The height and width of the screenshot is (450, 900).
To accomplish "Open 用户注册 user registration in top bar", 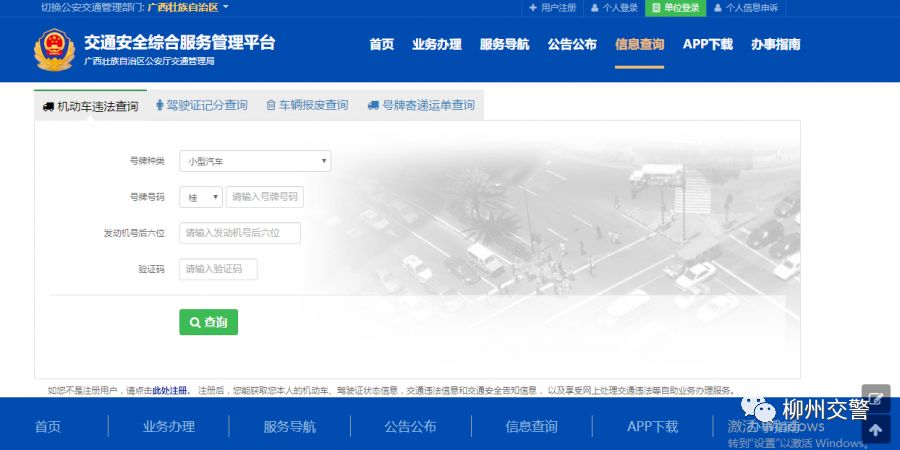I will [x=552, y=8].
